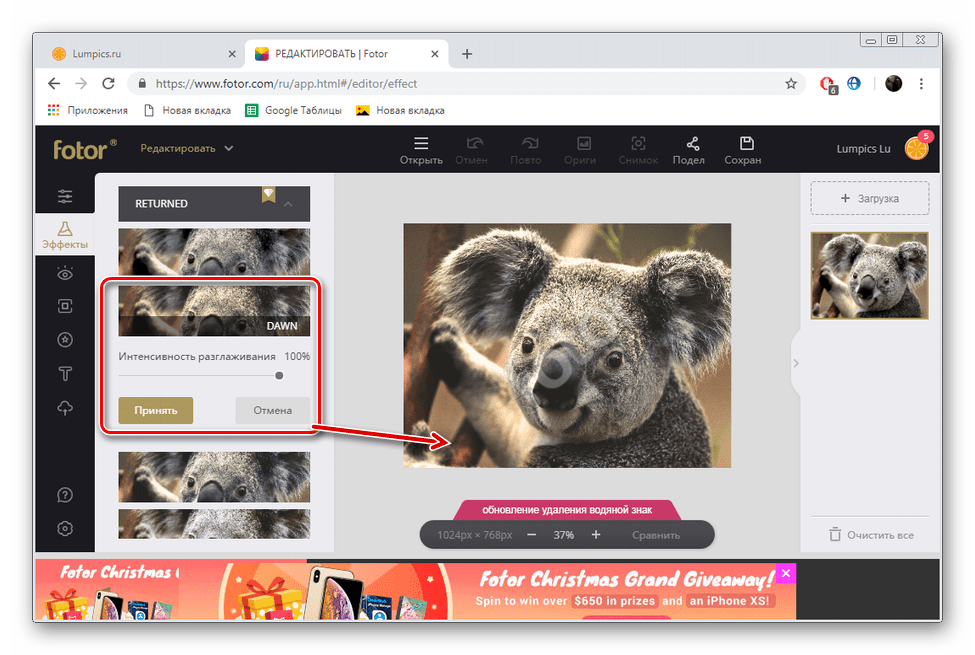975x655 pixels.
Task: Select the first RETURNED effect thumbnail
Action: pyautogui.click(x=214, y=251)
